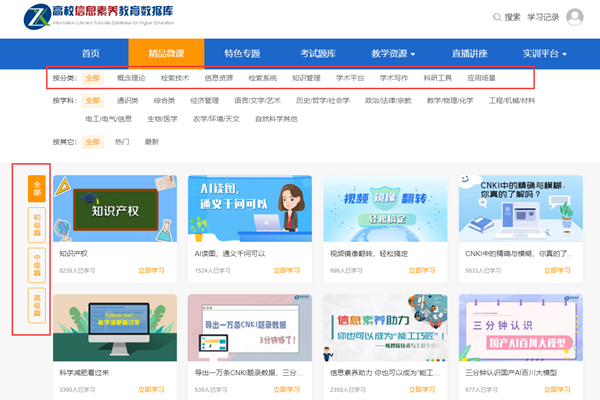
Task: Filter subject by 综合类
Action: (x=164, y=101)
